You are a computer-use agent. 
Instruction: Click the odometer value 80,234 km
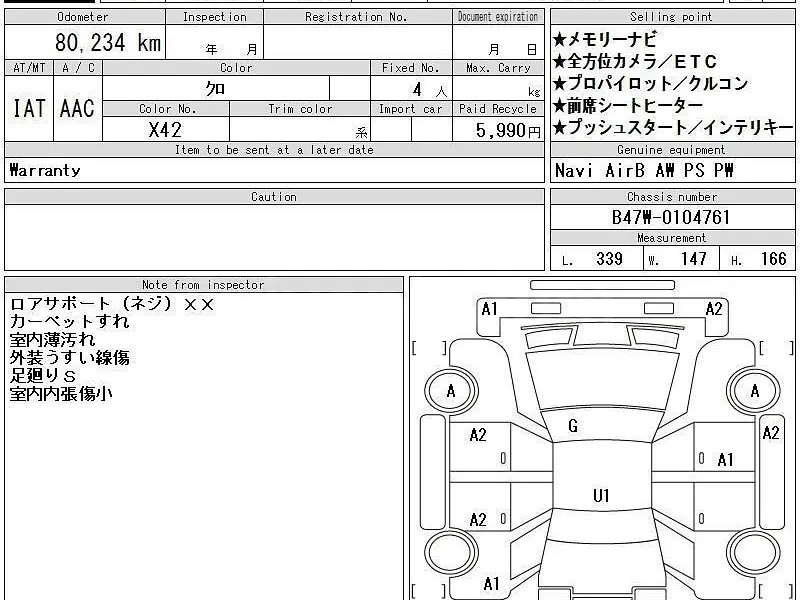[108, 42]
